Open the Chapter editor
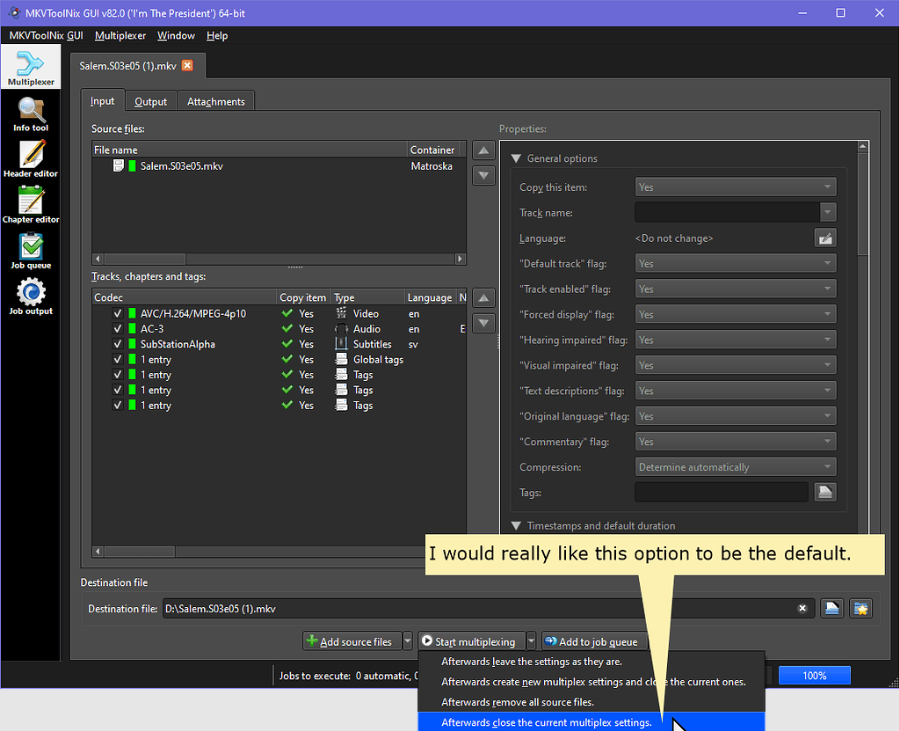 [31, 206]
